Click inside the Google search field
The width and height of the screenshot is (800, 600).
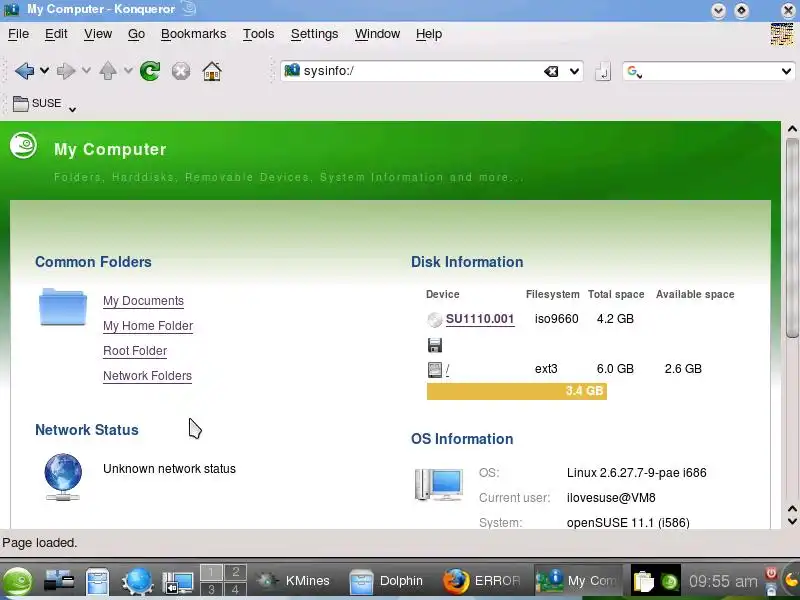click(x=710, y=71)
